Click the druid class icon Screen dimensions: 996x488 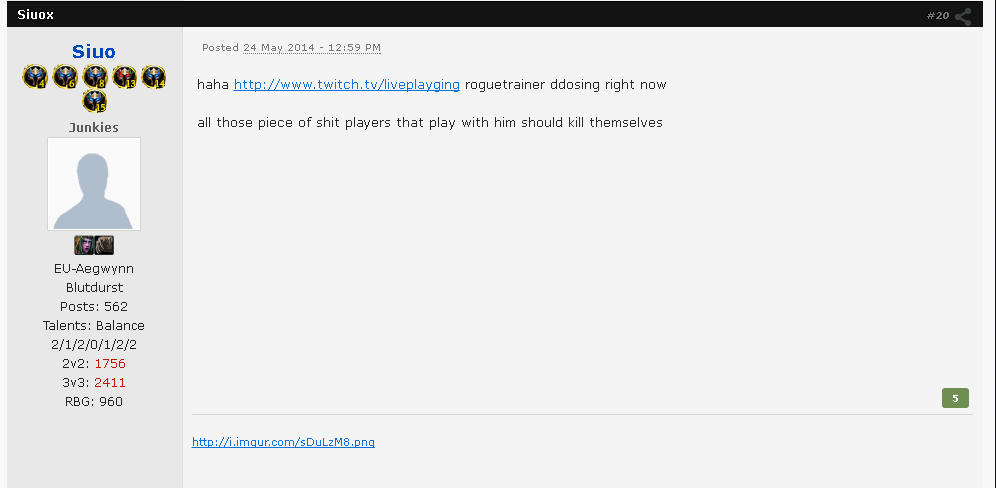(x=104, y=245)
